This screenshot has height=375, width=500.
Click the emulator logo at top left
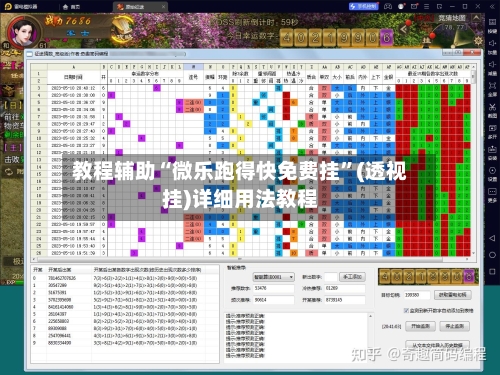pos(8,6)
